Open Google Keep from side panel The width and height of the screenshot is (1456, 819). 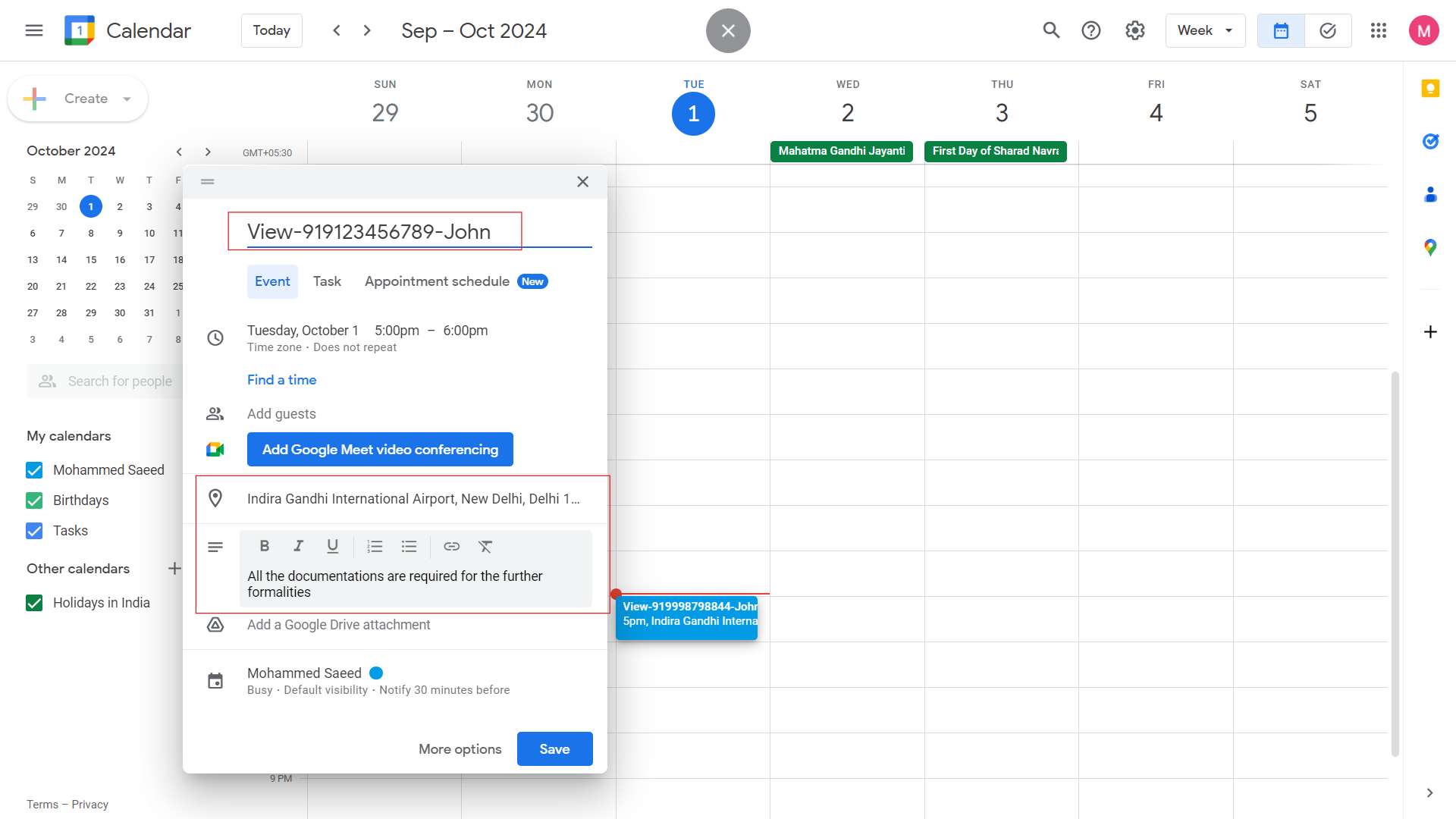pyautogui.click(x=1430, y=89)
